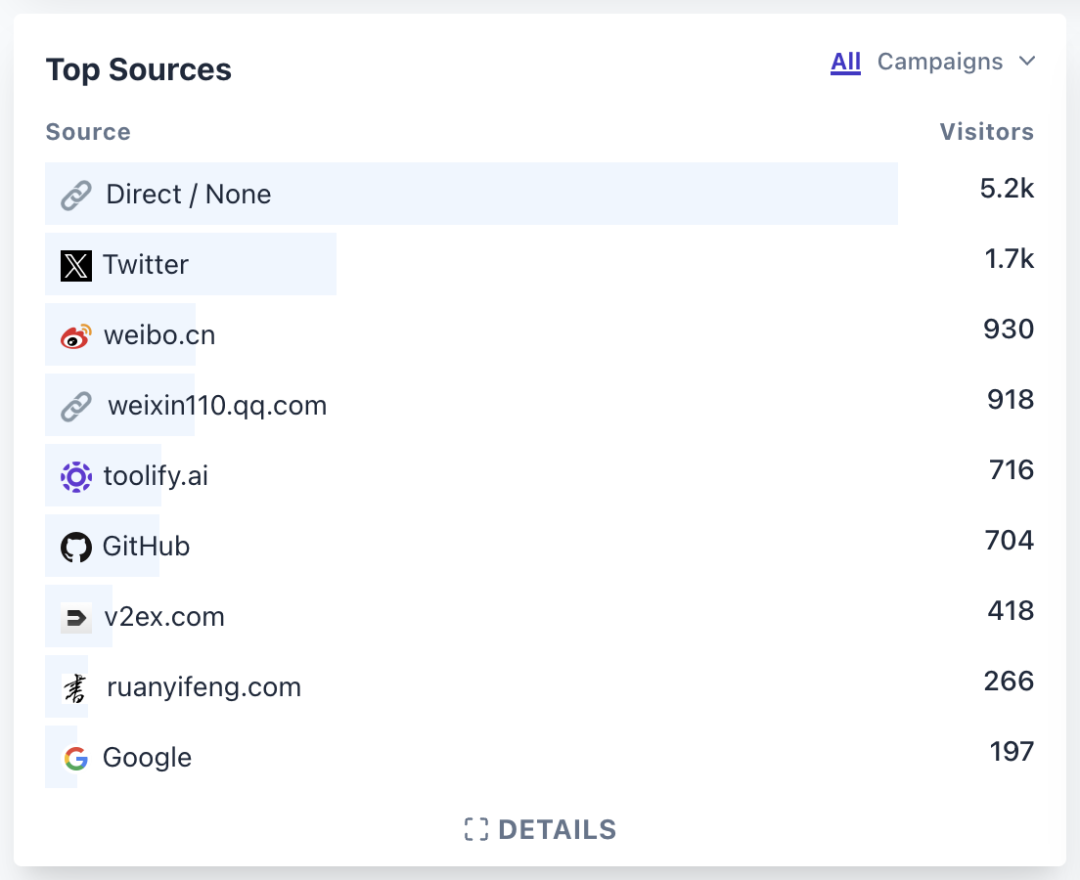Click the 5.2k visitors count
Image resolution: width=1080 pixels, height=880 pixels.
[x=1006, y=189]
